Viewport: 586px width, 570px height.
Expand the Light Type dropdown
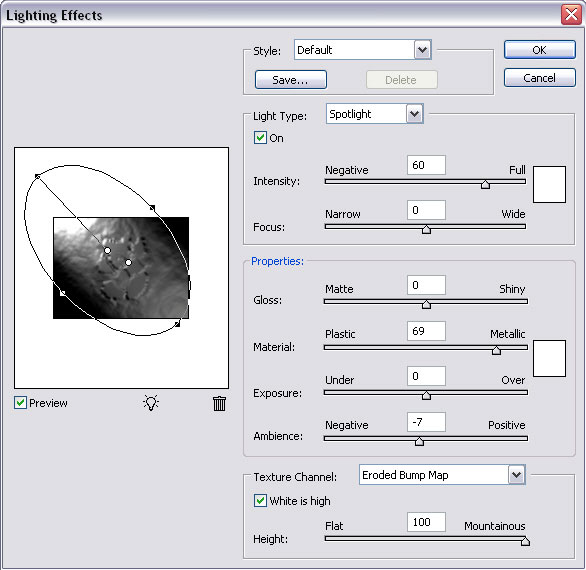pyautogui.click(x=414, y=114)
